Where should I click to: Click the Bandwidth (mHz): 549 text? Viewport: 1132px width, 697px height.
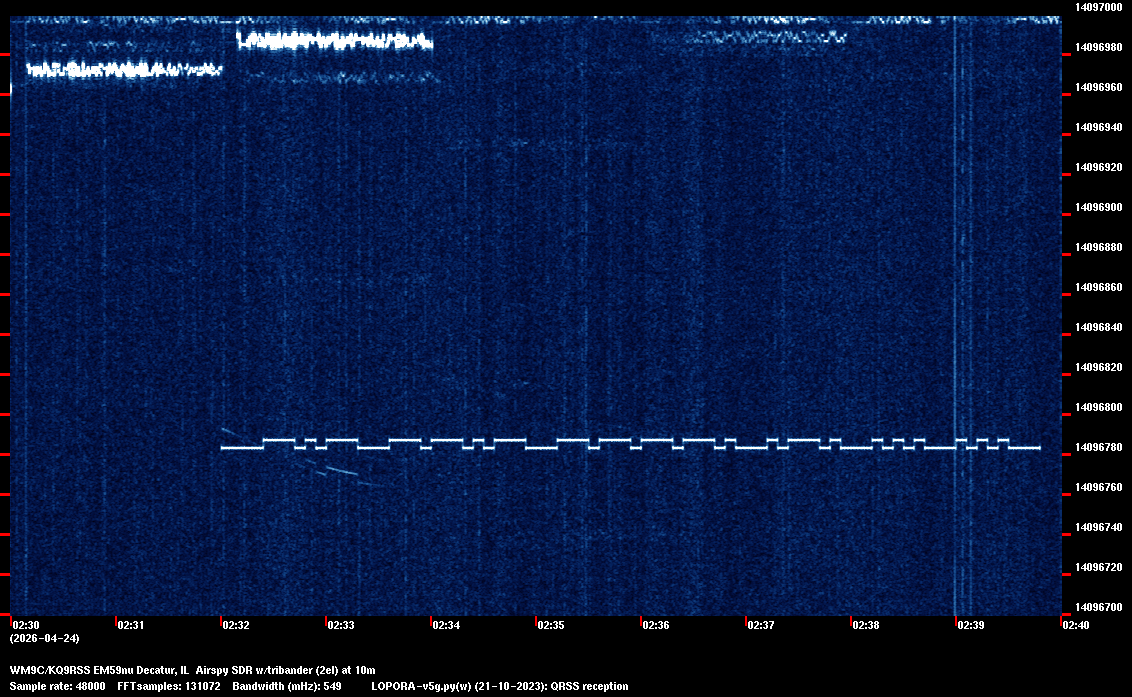click(287, 686)
